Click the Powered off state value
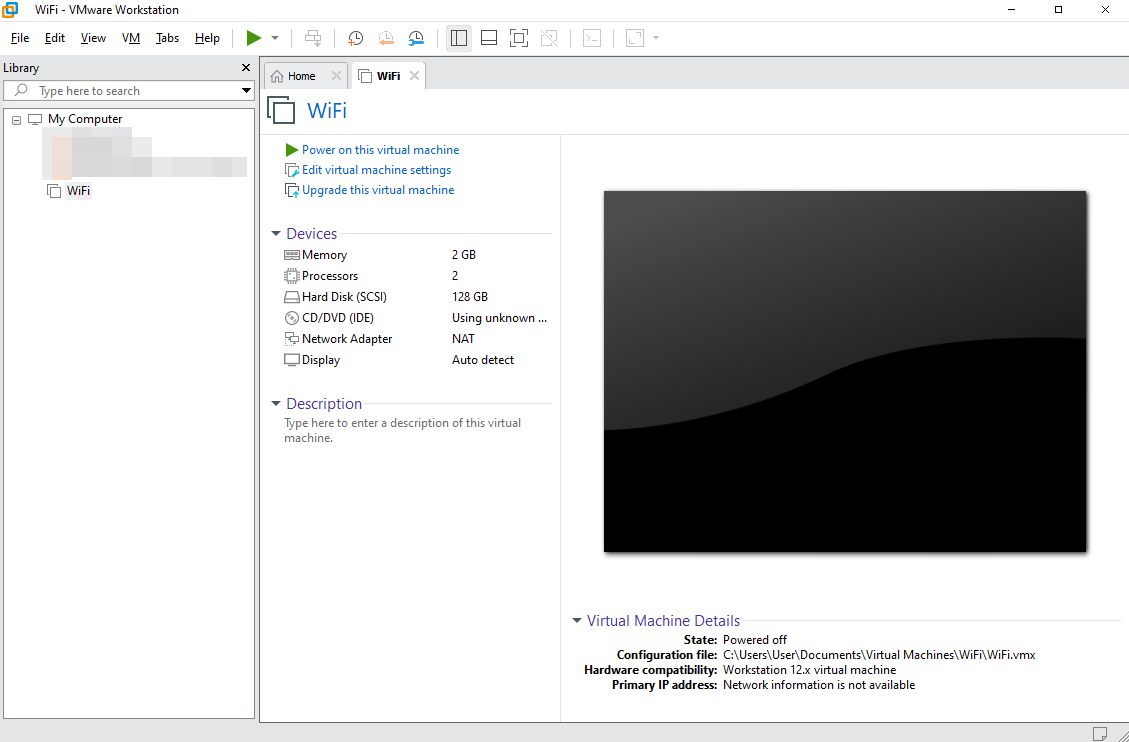Screen dimensions: 1129x742 755,640
